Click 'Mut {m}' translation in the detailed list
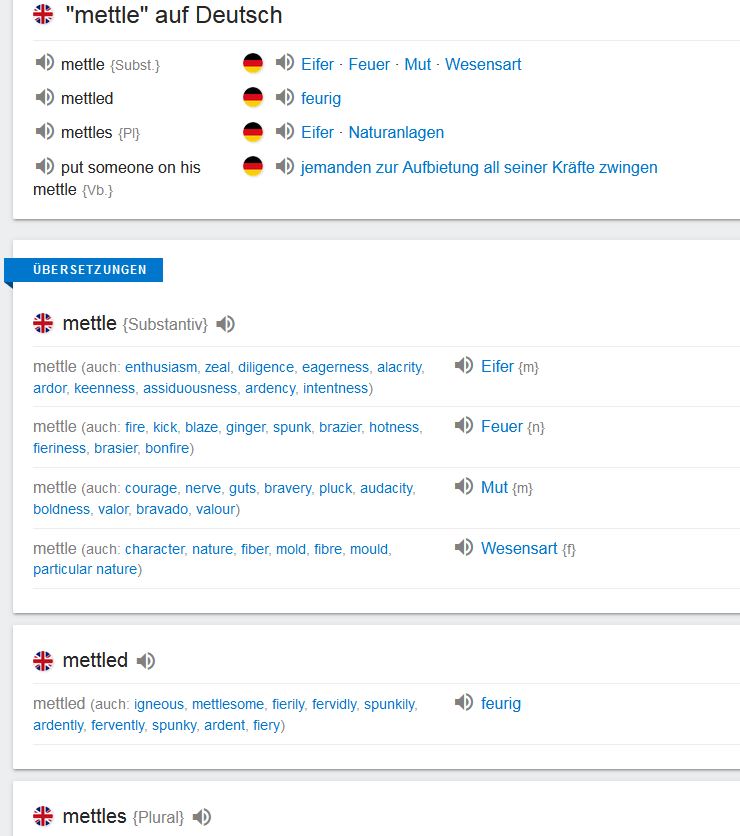Viewport: 740px width, 836px height. pos(494,487)
